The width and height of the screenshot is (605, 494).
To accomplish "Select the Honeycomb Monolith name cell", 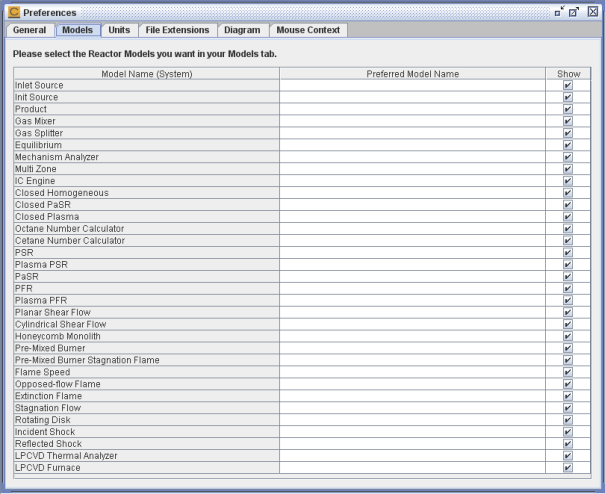I will click(x=147, y=337).
